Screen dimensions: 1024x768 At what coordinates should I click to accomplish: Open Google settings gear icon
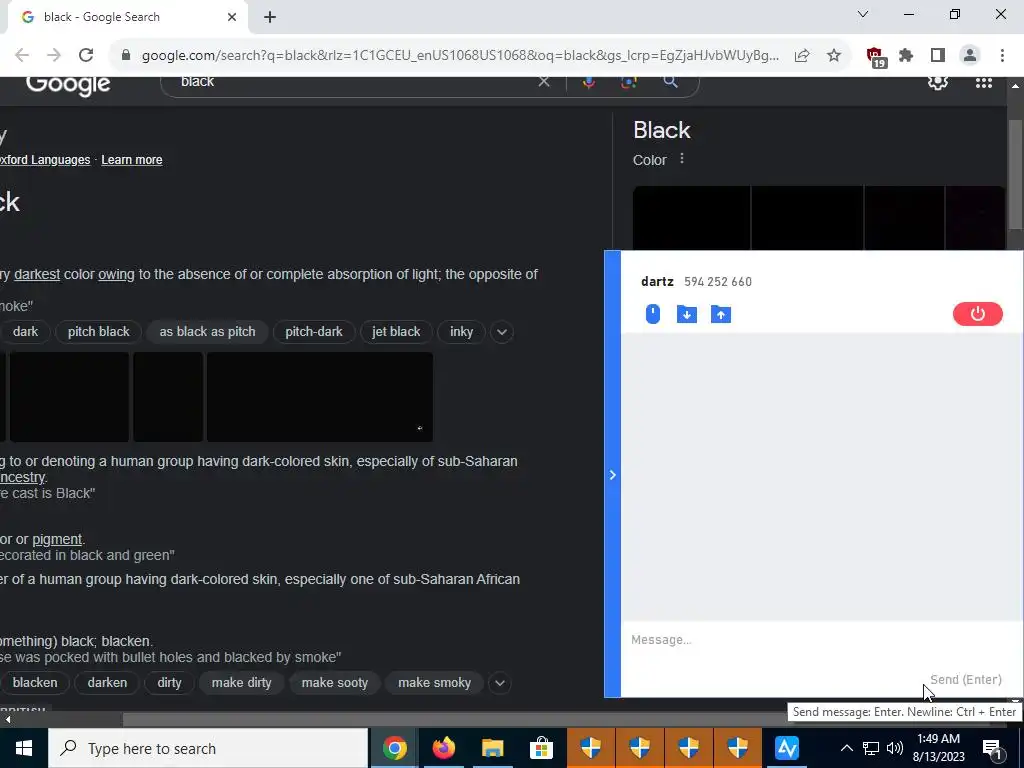(x=938, y=82)
